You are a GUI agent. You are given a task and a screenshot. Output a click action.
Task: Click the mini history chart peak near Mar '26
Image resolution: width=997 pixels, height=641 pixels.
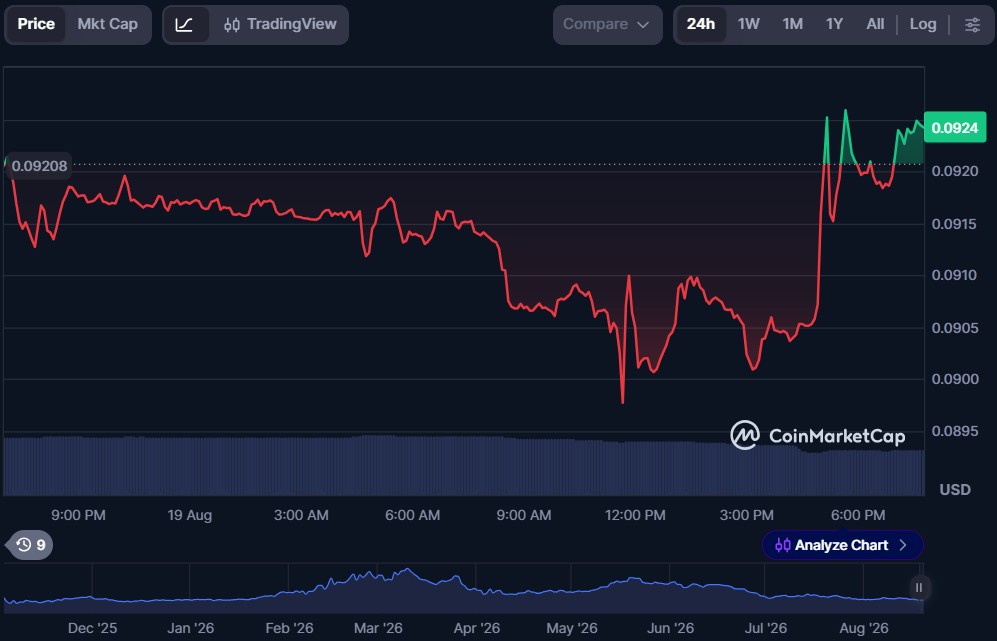click(407, 570)
